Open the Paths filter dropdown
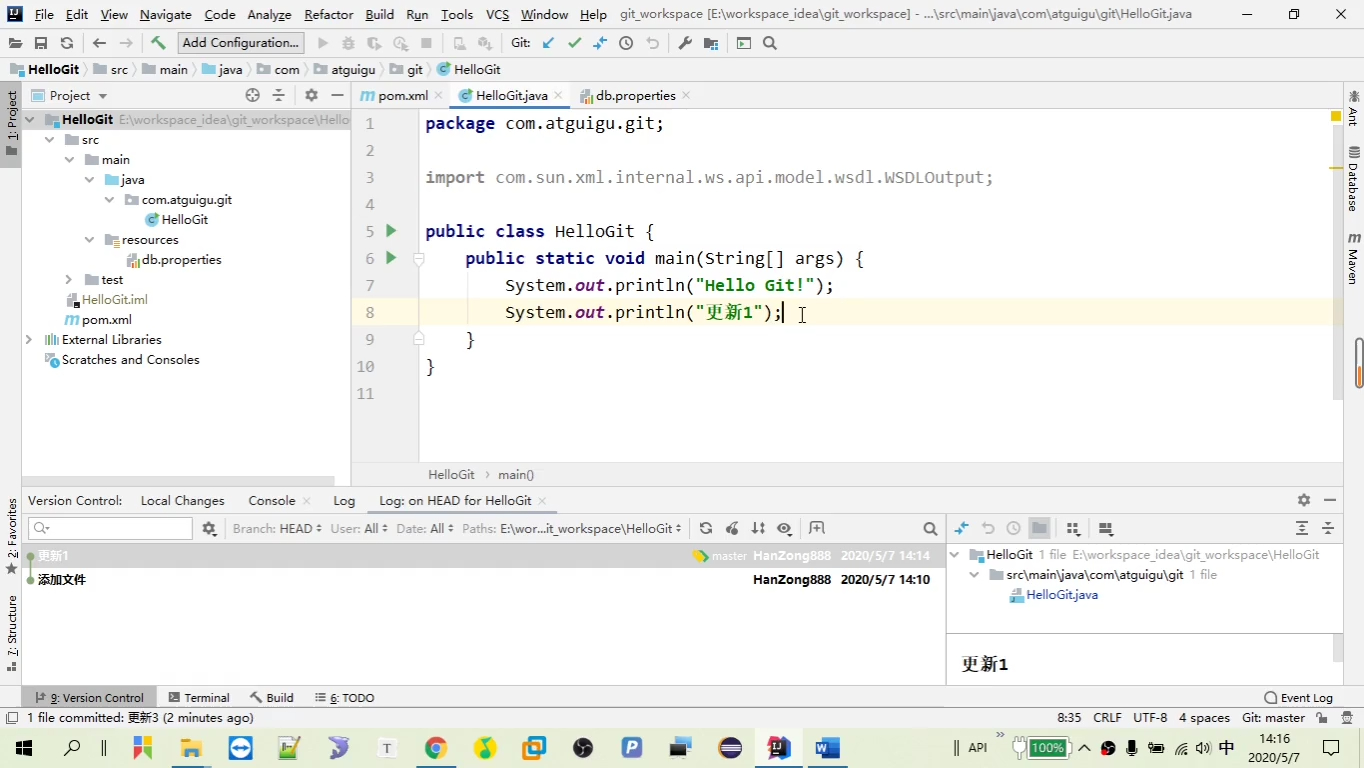Image resolution: width=1364 pixels, height=768 pixels. click(x=572, y=528)
